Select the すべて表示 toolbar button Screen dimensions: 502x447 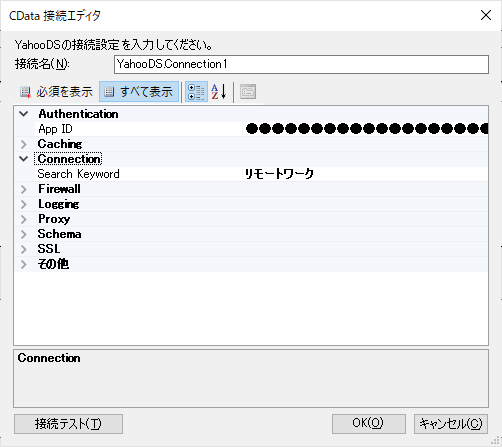[139, 92]
